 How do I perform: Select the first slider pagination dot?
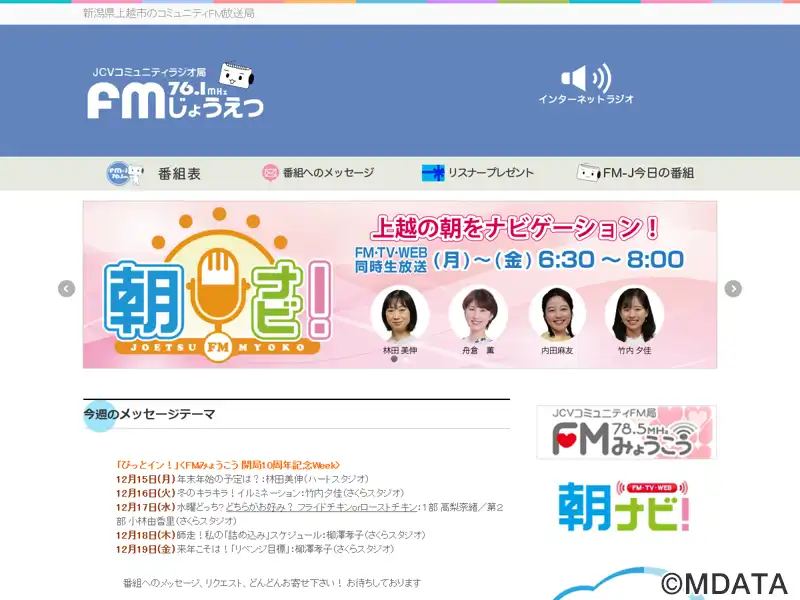pyautogui.click(x=394, y=359)
